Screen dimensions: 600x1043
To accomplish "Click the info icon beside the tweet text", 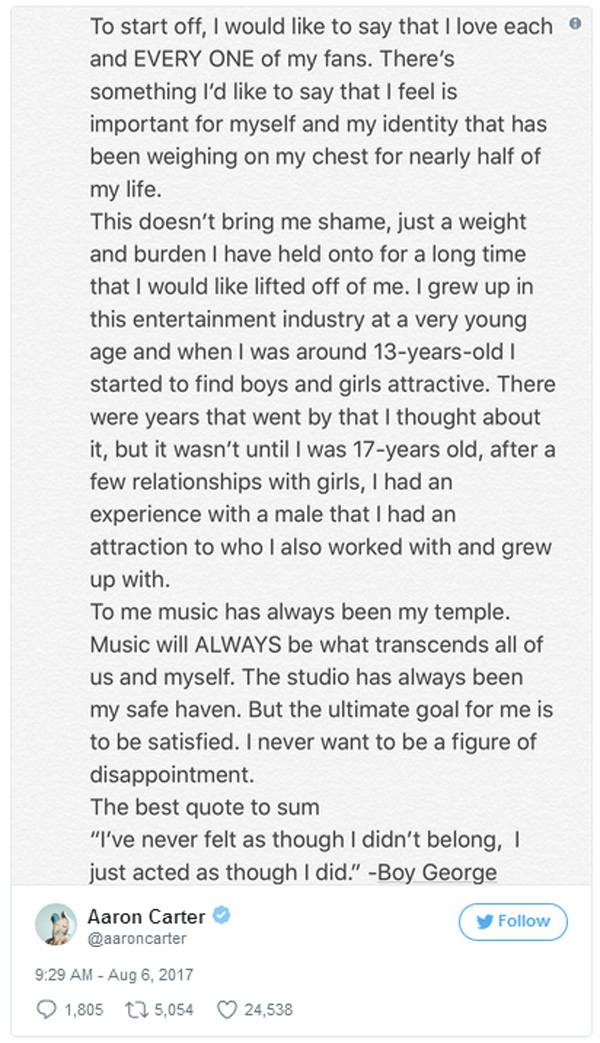I will [575, 23].
